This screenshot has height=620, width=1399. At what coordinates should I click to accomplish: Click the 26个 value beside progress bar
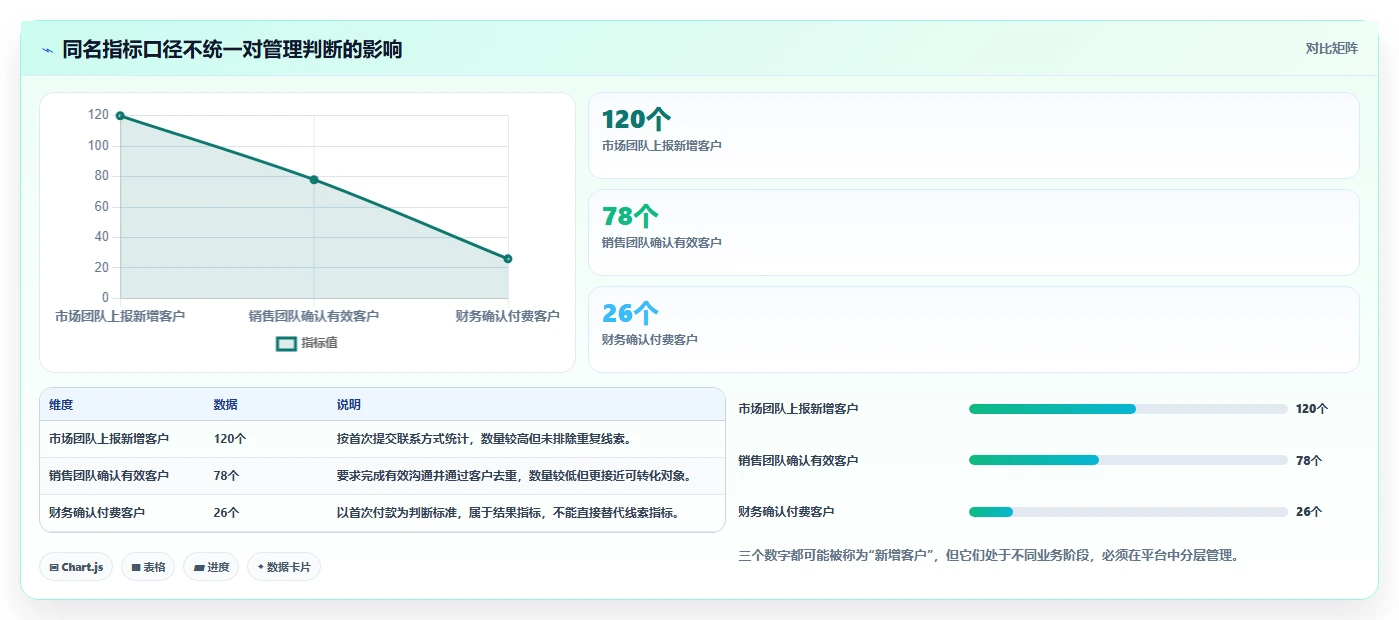click(1309, 512)
